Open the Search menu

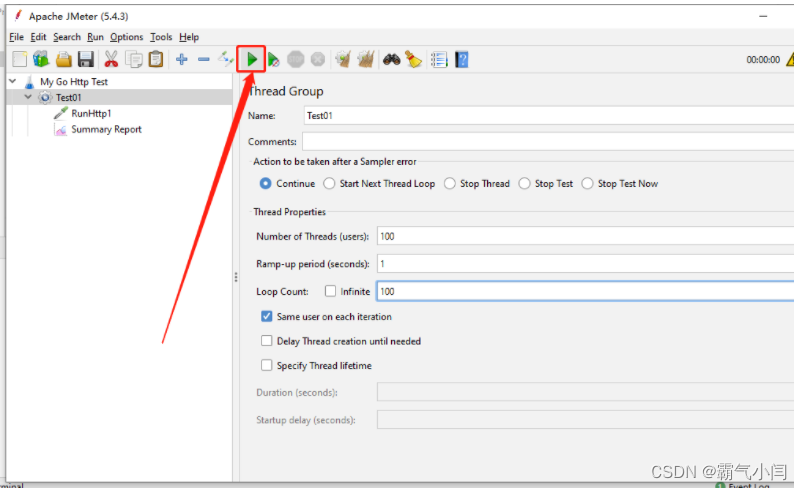pyautogui.click(x=67, y=37)
